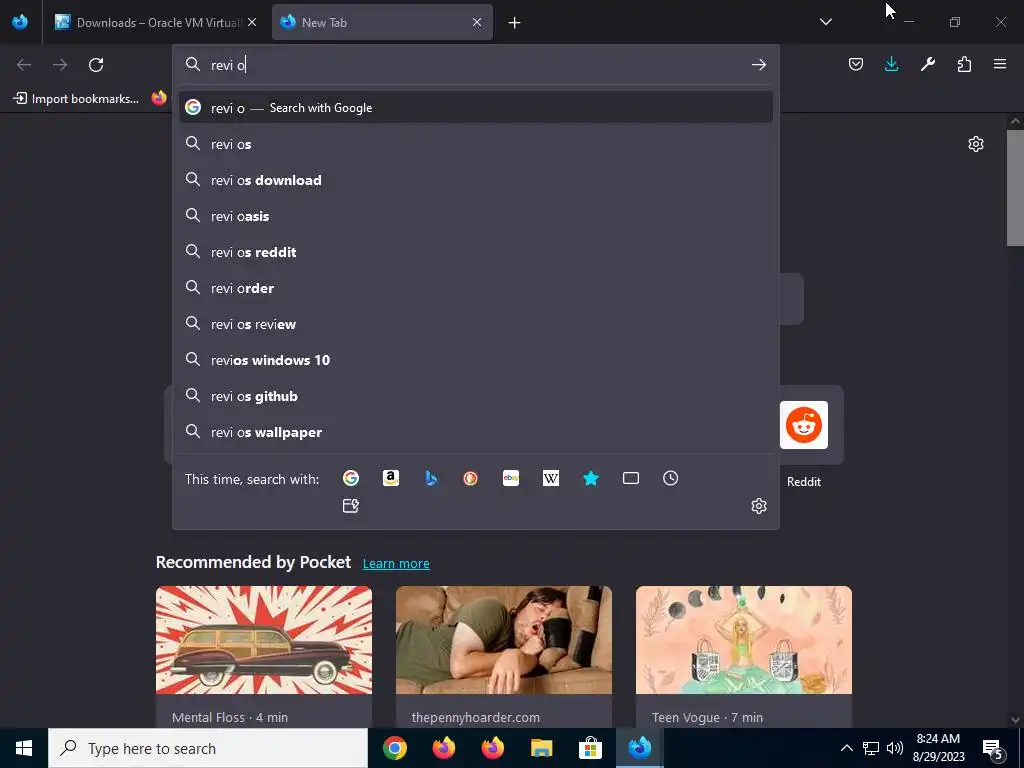Click the Firefox View icon in tab bar
The height and width of the screenshot is (768, 1024).
coord(20,22)
